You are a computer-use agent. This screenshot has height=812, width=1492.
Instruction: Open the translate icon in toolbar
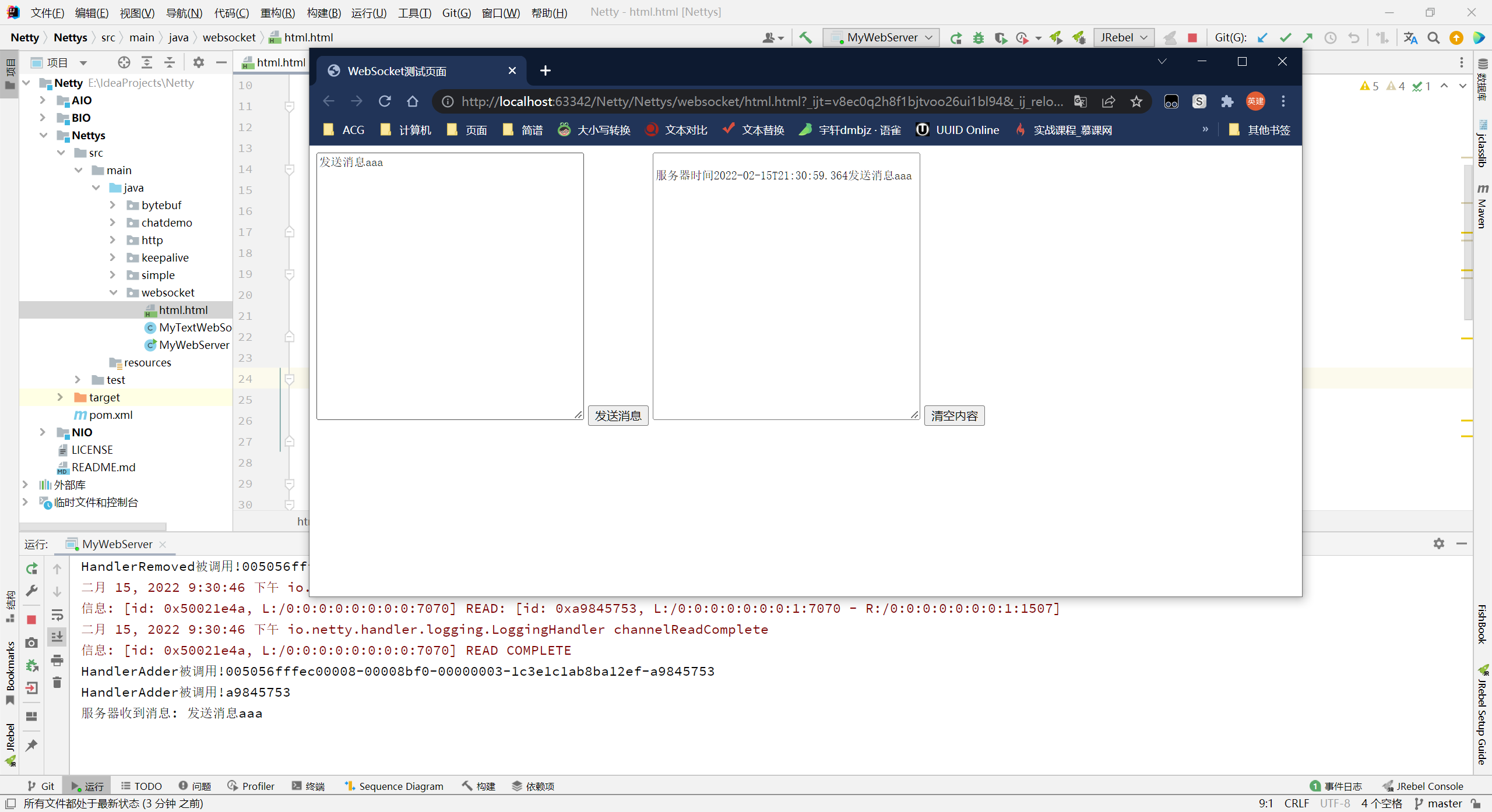point(1410,38)
